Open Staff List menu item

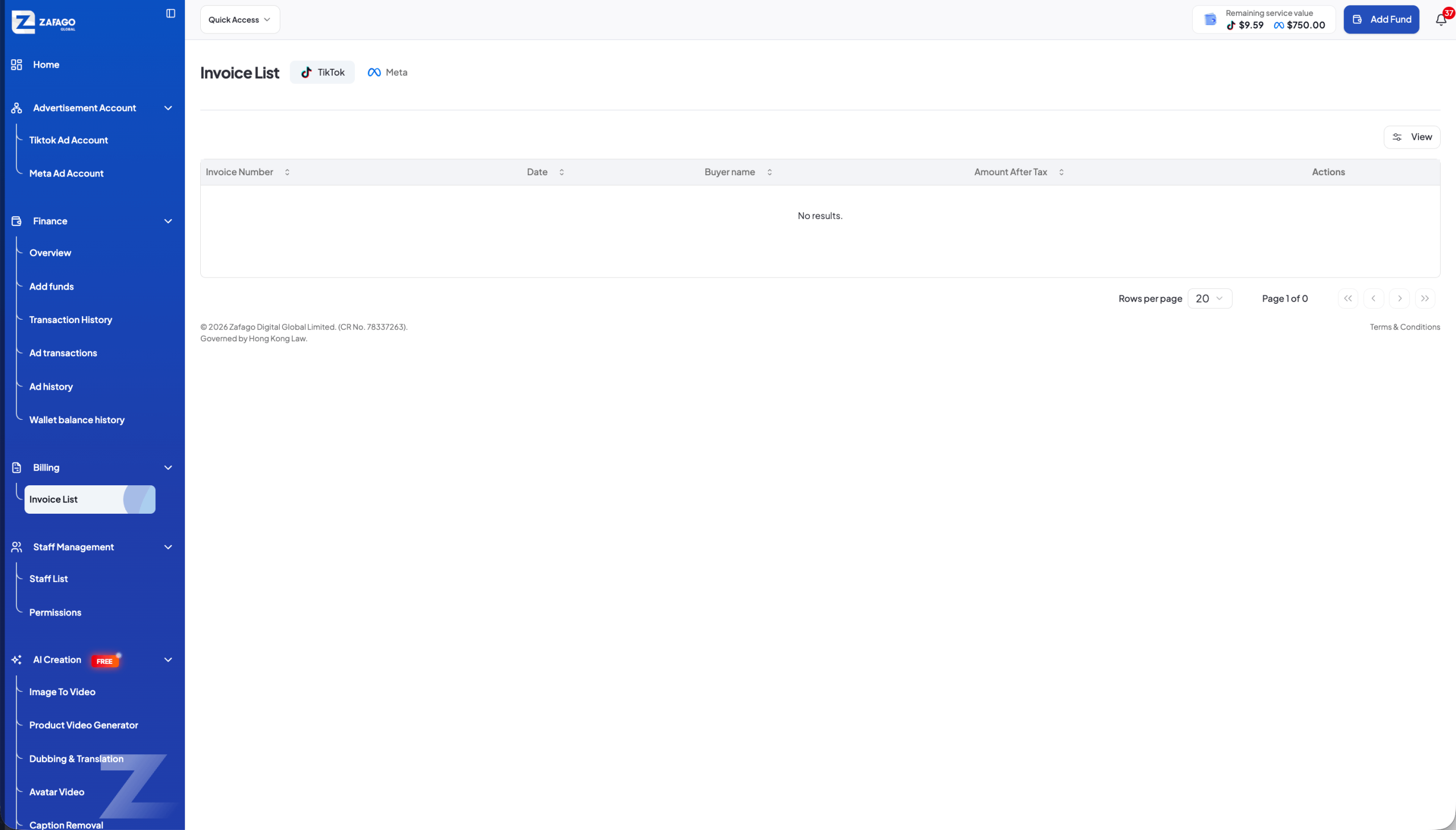[x=48, y=579]
